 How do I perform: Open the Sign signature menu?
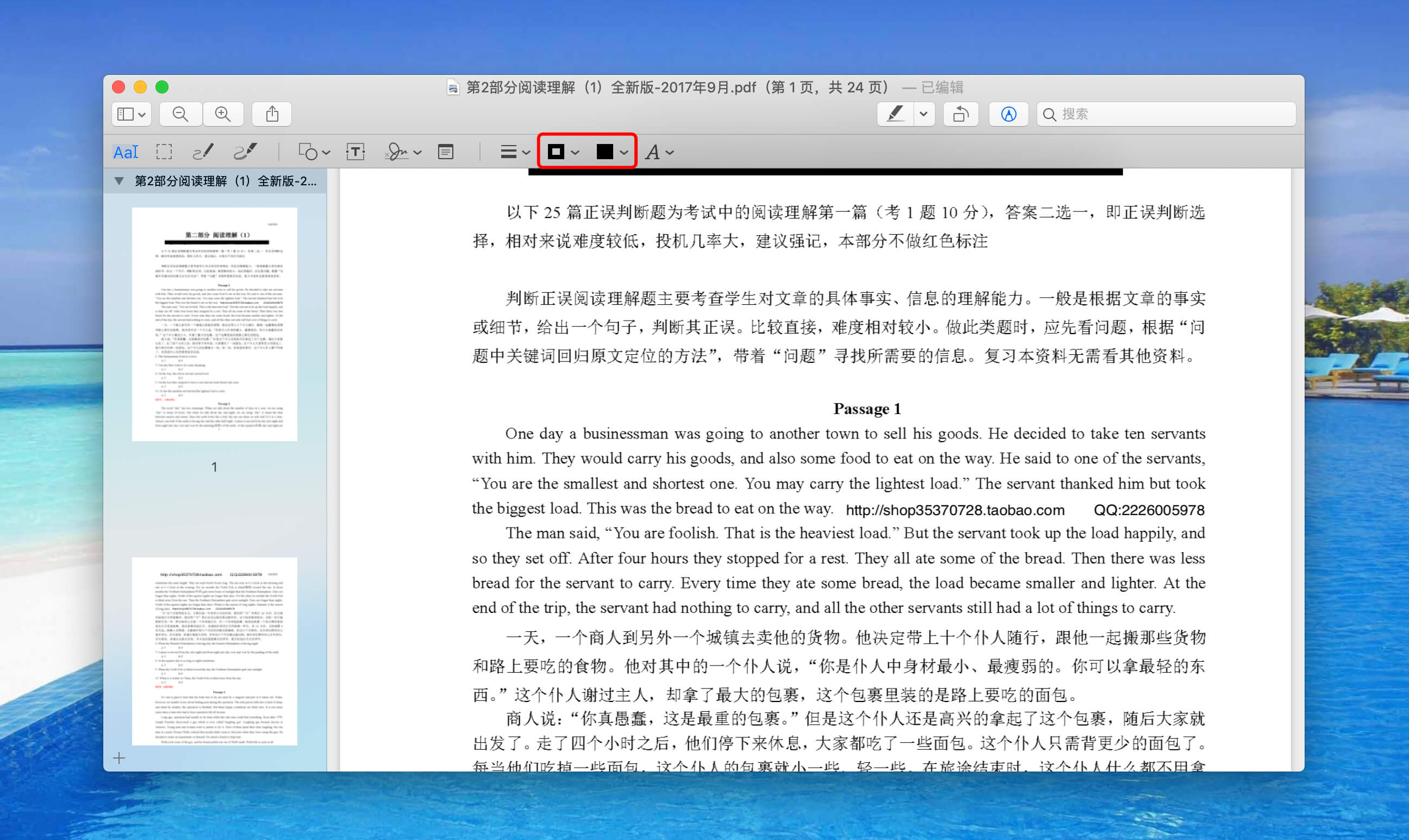click(403, 152)
